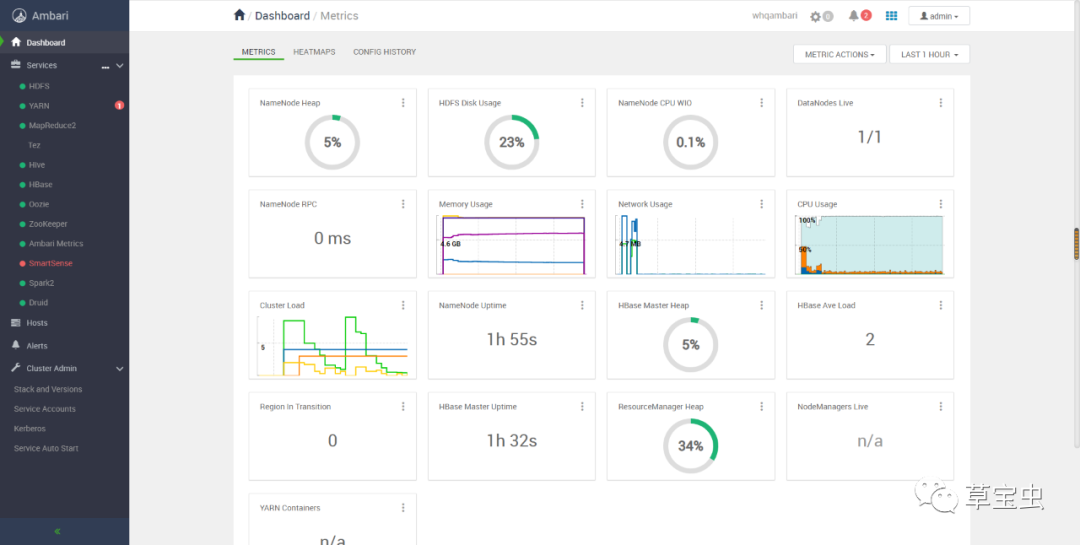Open Memory Usage widget options menu
This screenshot has width=1080, height=545.
582,204
